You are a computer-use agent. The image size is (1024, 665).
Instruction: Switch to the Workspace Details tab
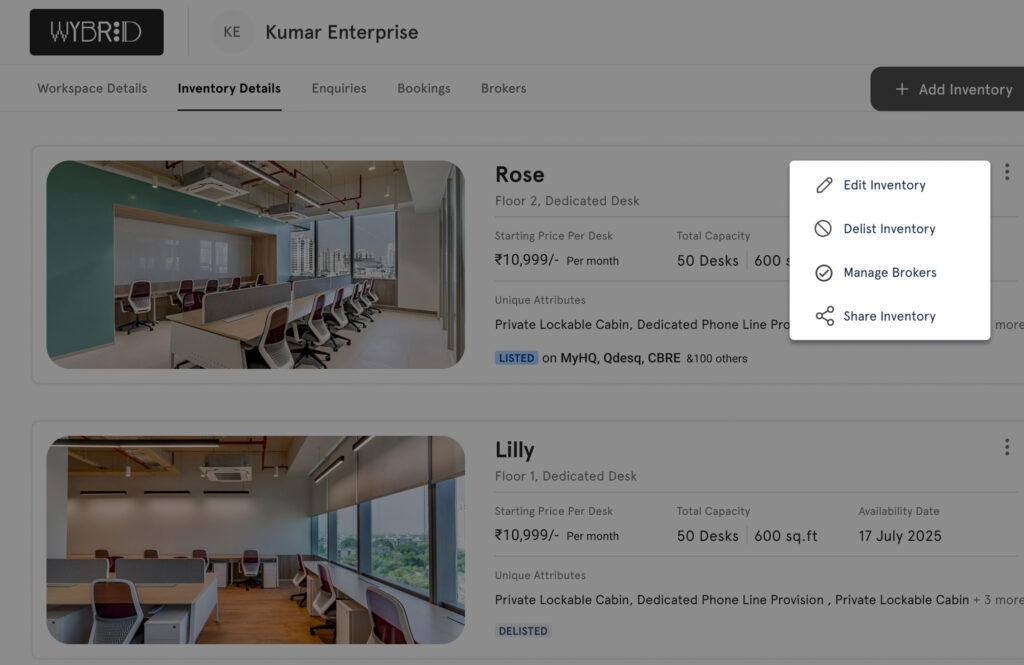click(x=92, y=88)
